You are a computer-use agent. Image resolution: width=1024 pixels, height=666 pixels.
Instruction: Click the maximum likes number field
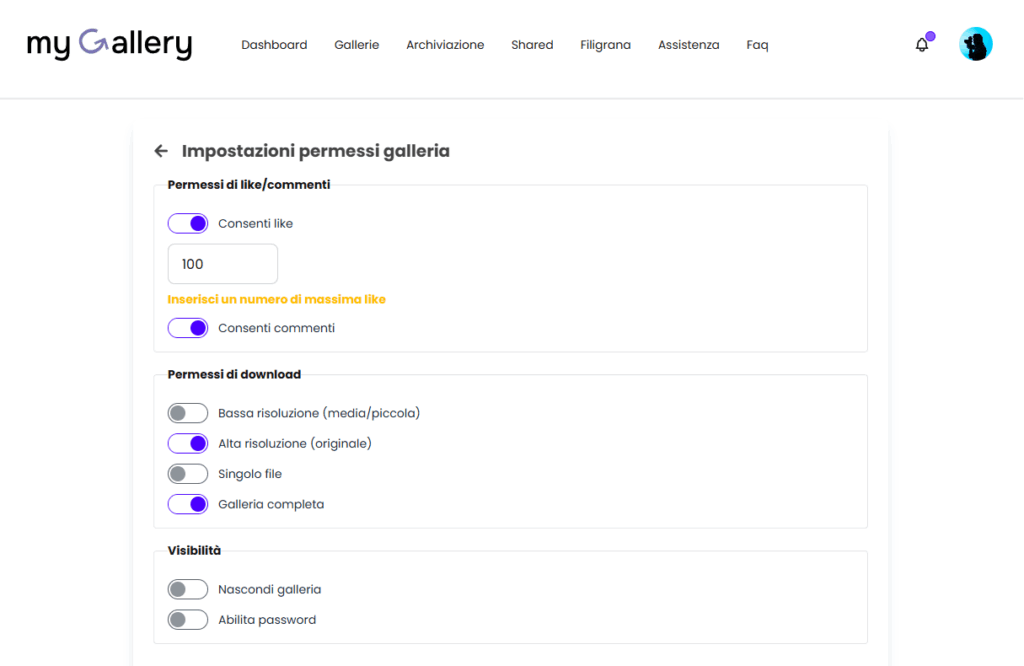(x=223, y=264)
